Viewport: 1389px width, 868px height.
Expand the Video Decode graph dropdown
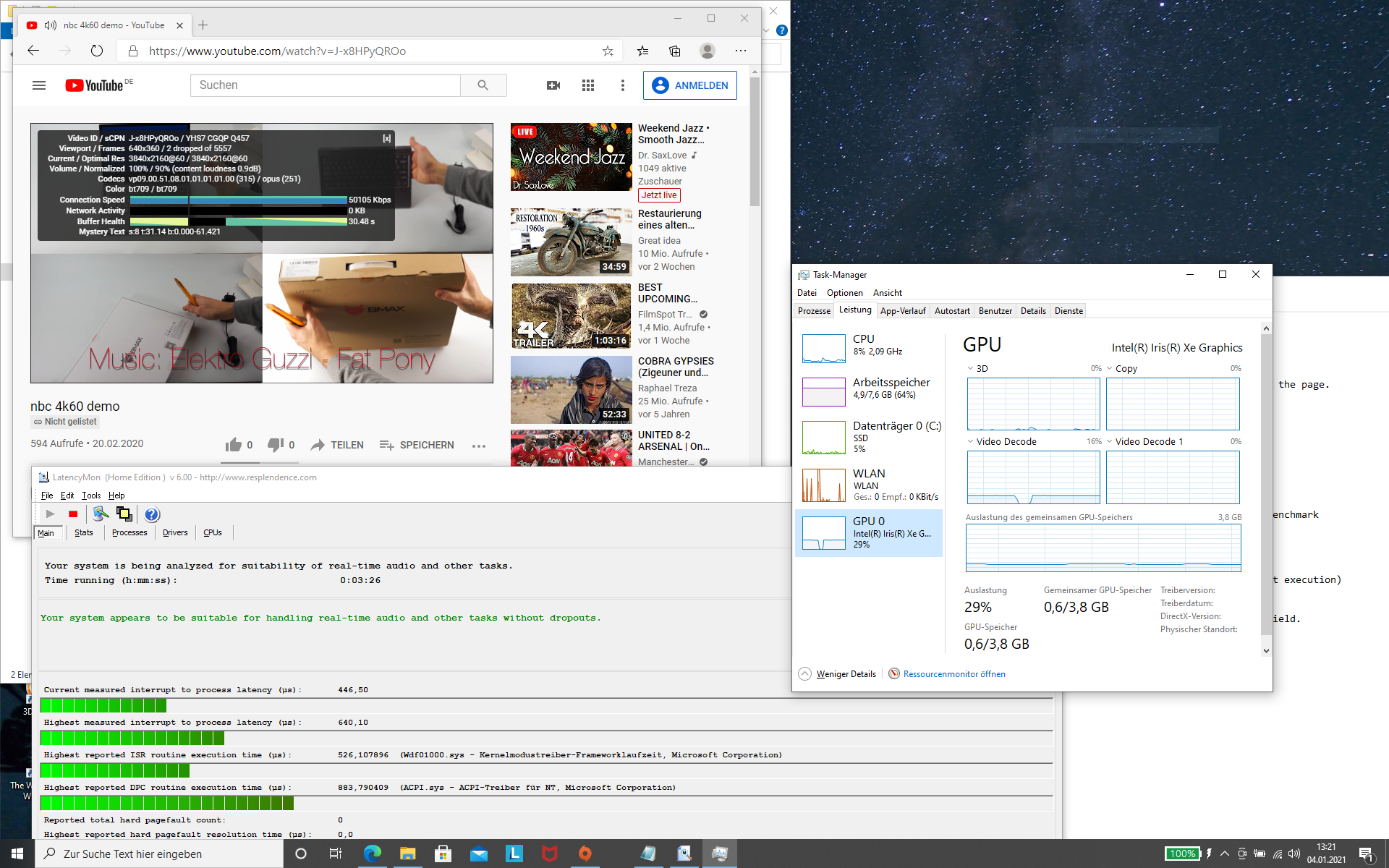tap(970, 441)
